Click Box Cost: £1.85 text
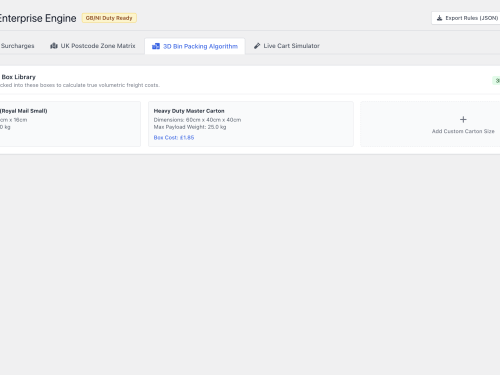This screenshot has width=500, height=375. tap(174, 138)
